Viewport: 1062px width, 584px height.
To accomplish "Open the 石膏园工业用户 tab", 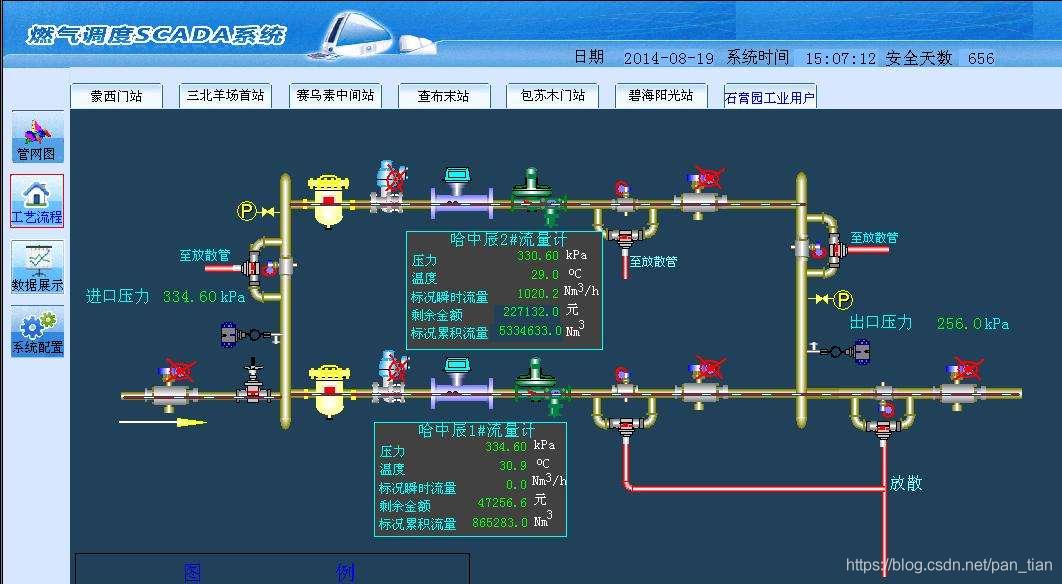I will point(766,95).
